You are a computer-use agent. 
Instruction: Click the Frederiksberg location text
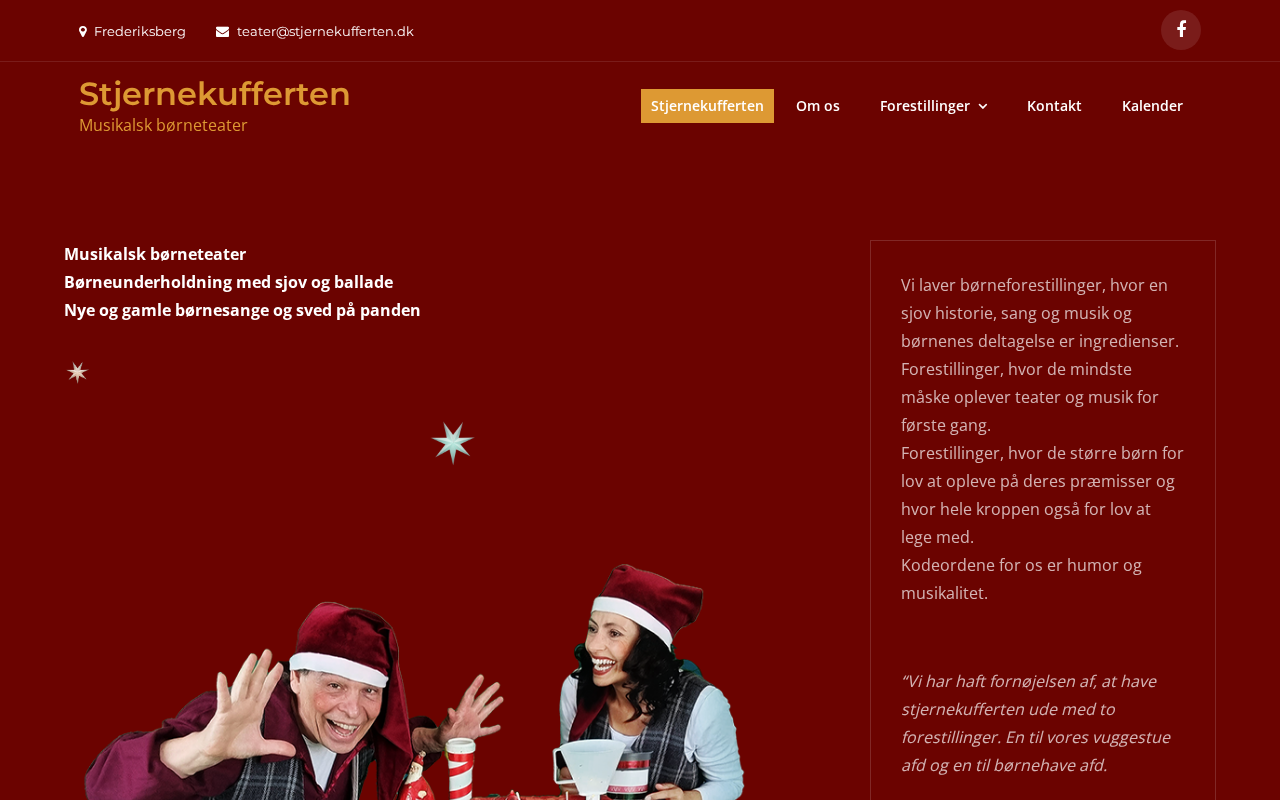(140, 32)
